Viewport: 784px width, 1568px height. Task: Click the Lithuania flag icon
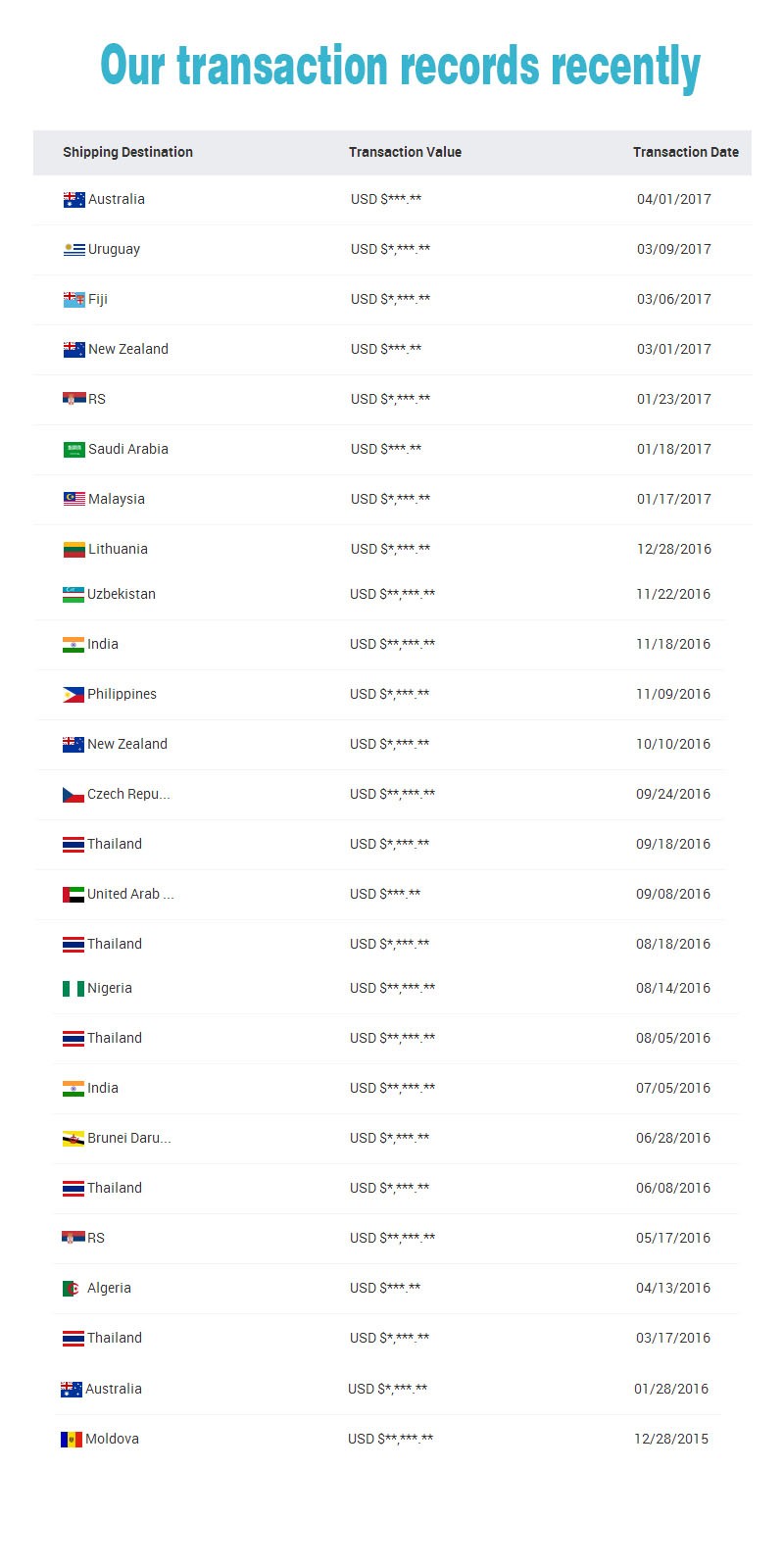[x=74, y=550]
